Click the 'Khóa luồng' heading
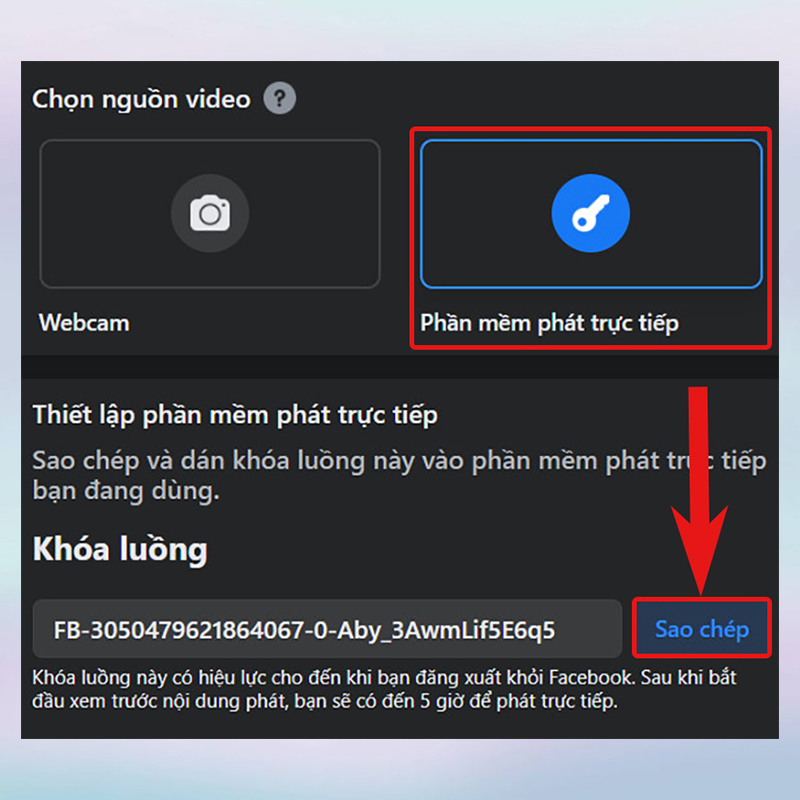The image size is (800, 800). [120, 549]
